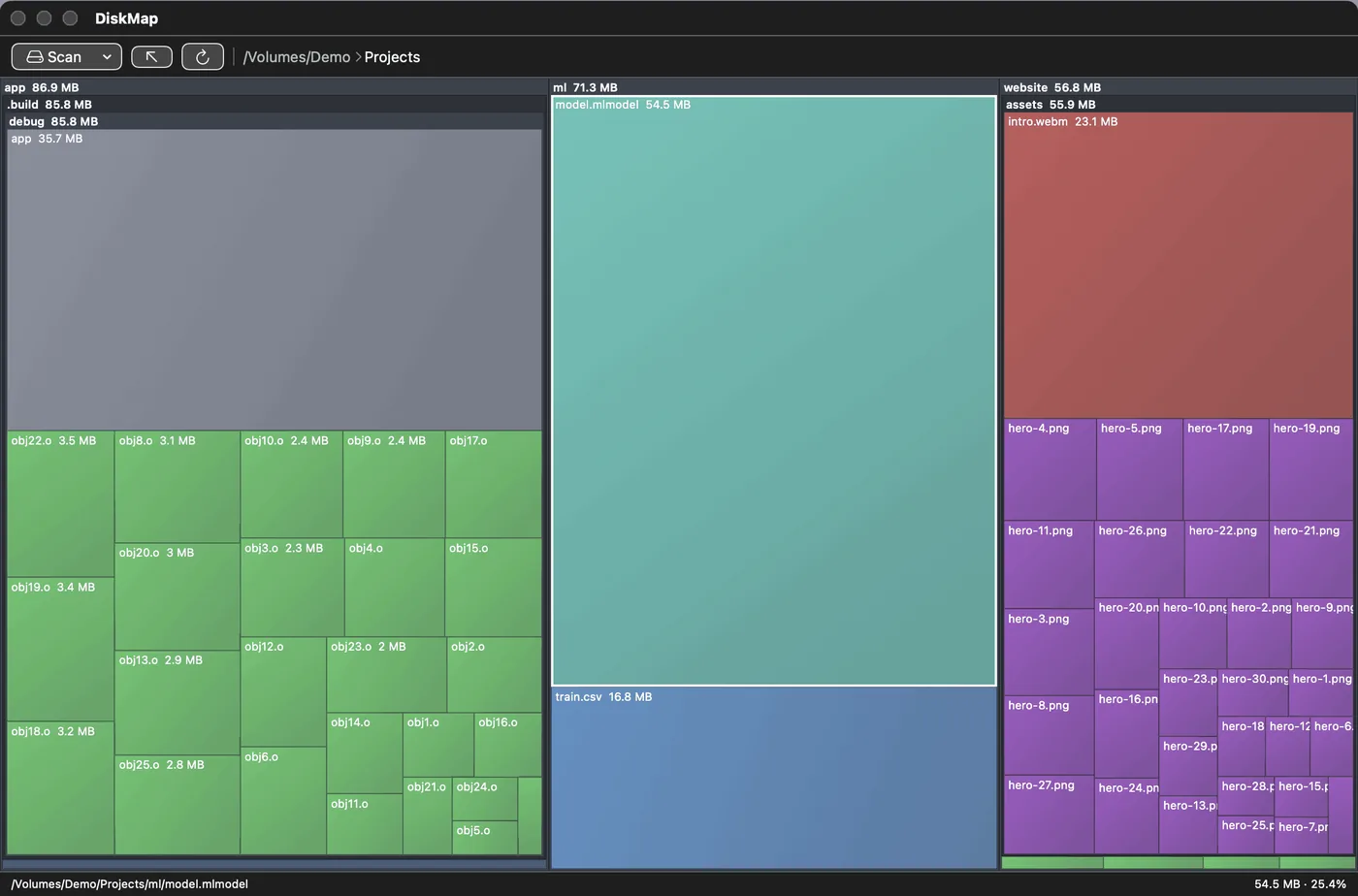The height and width of the screenshot is (896, 1358).
Task: Select train.csv 16.8 MB block
Action: click(774, 778)
